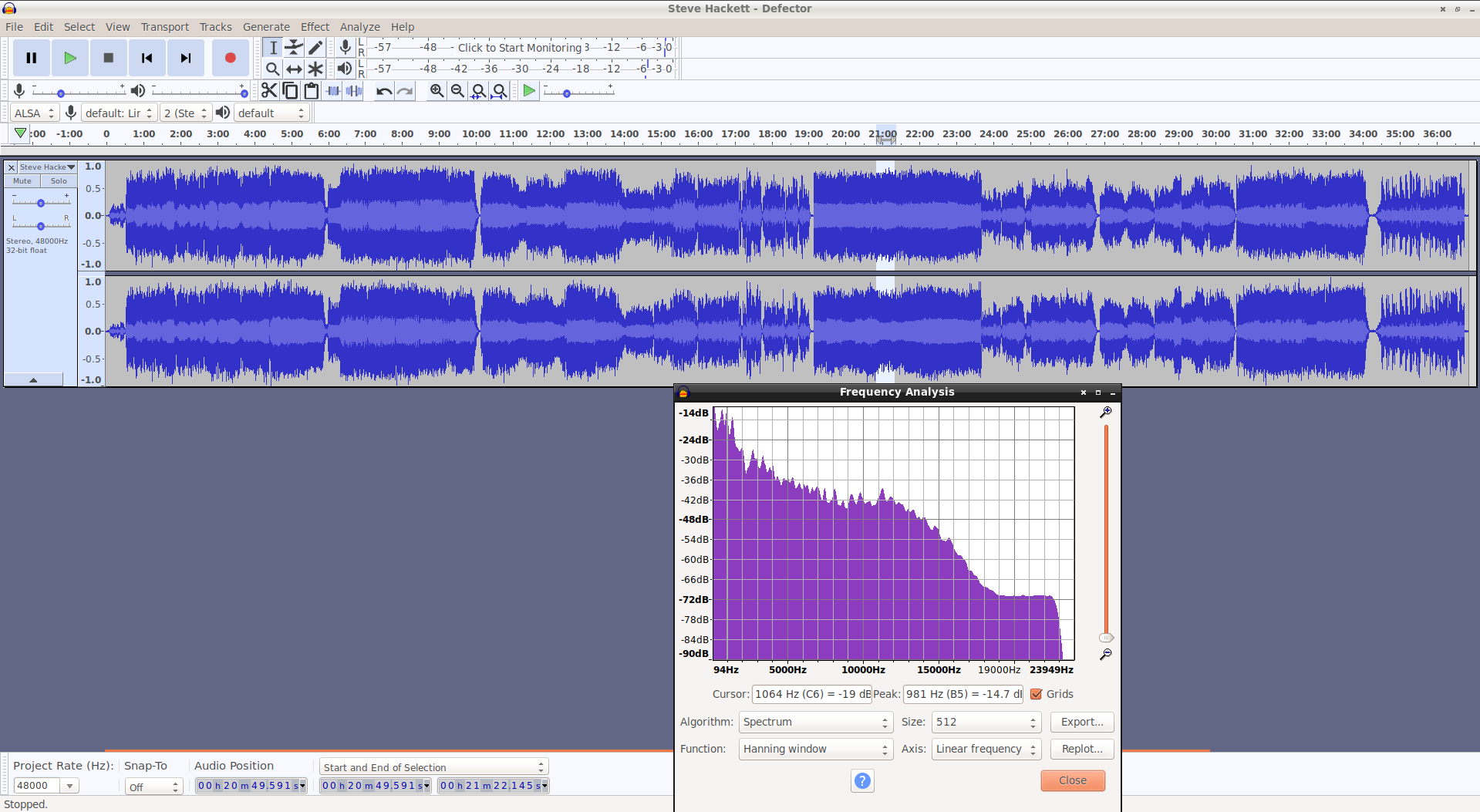Open the Effect menu
This screenshot has width=1480, height=812.
coord(315,27)
